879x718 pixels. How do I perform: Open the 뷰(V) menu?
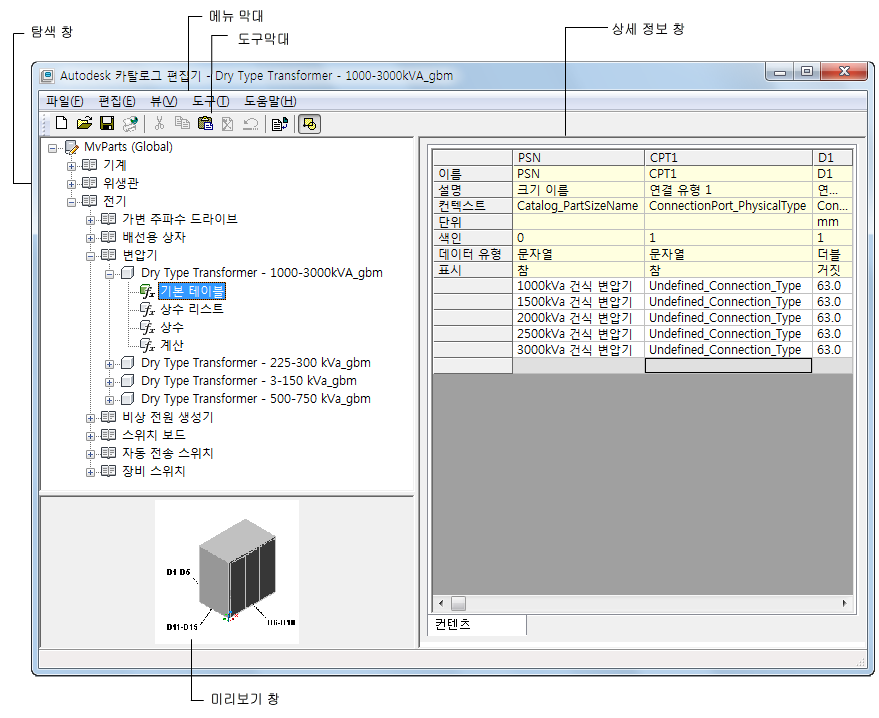click(164, 101)
